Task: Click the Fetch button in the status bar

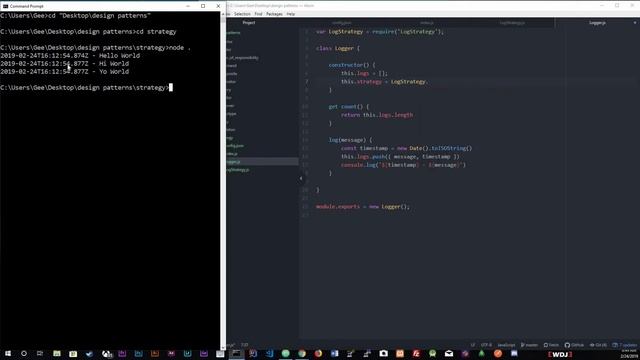Action: tap(551, 345)
